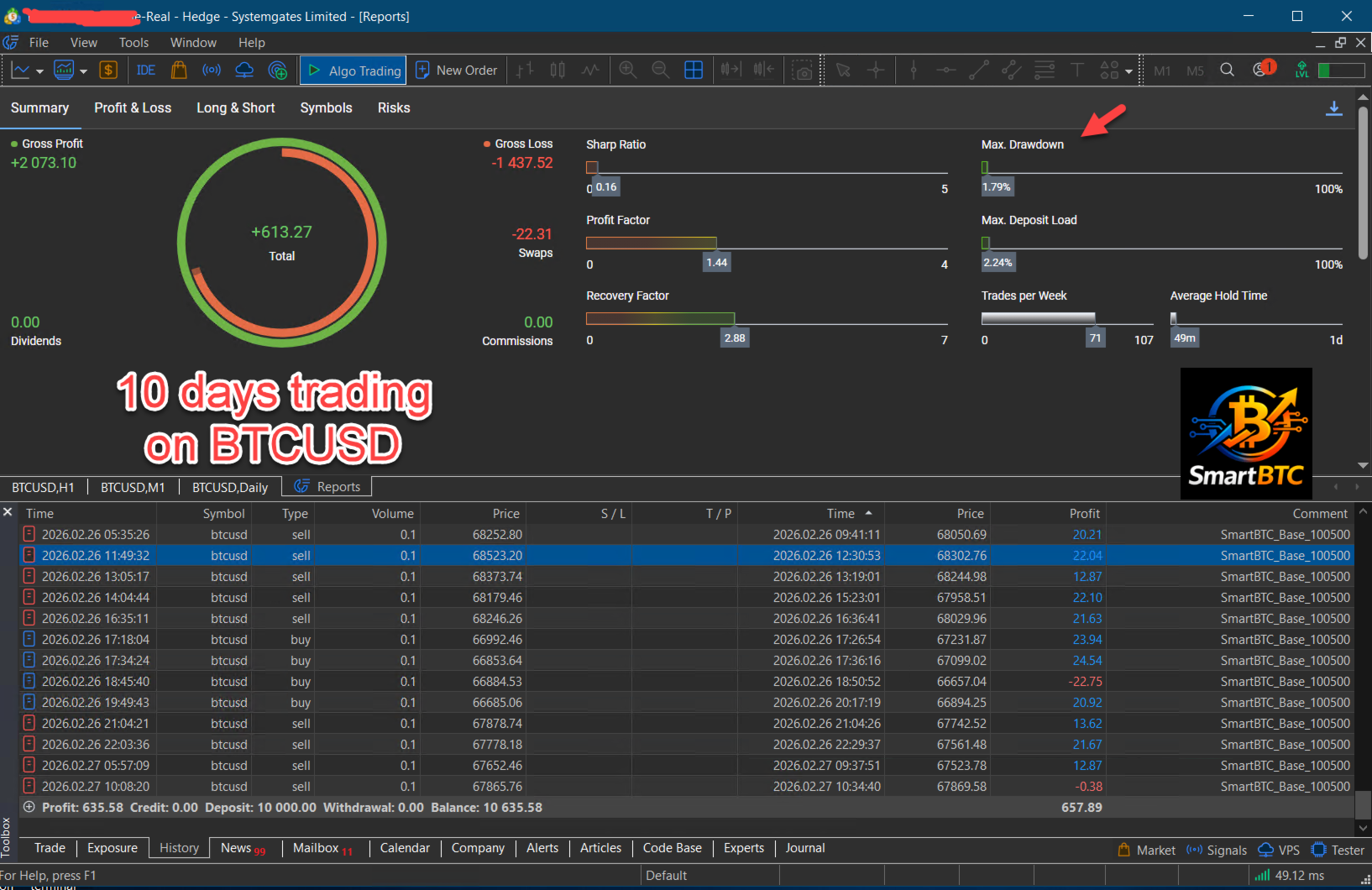Open the View menu
The image size is (1372, 890).
click(83, 43)
